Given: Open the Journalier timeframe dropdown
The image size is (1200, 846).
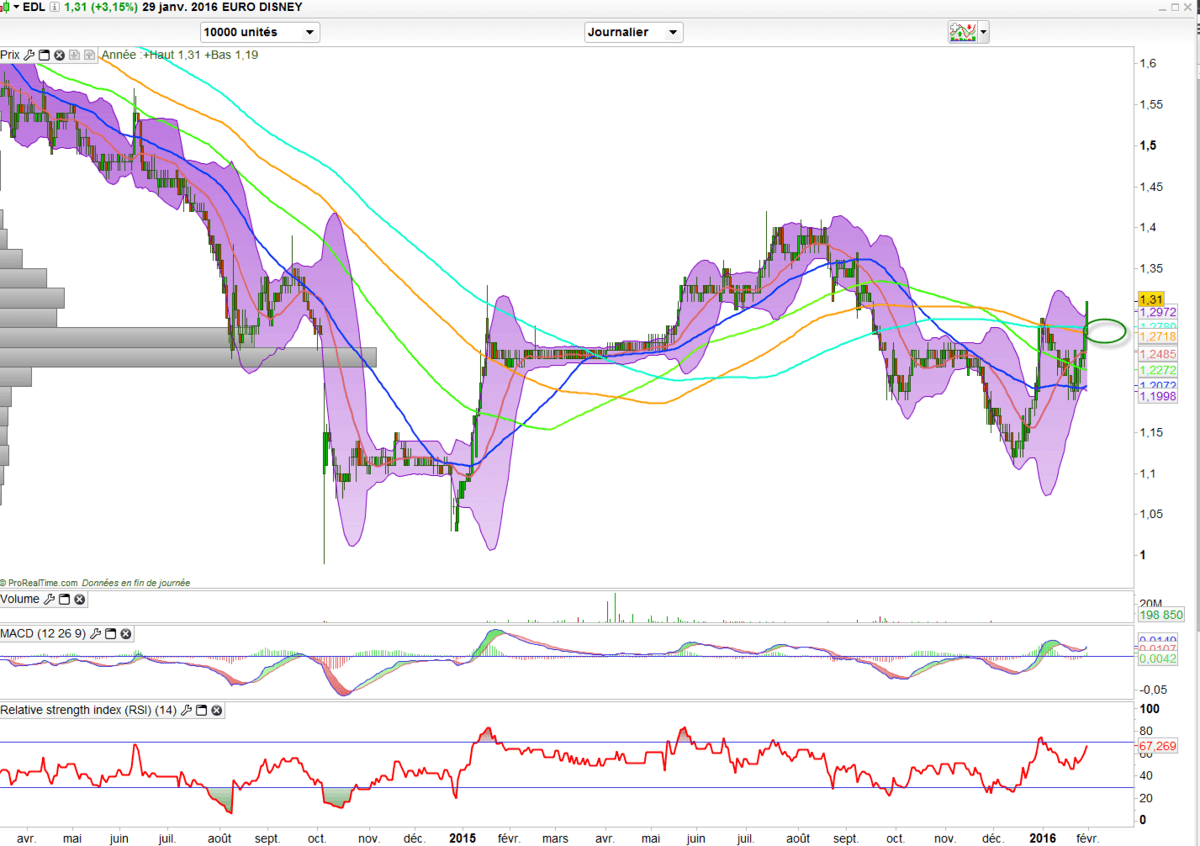Looking at the screenshot, I should [x=634, y=32].
